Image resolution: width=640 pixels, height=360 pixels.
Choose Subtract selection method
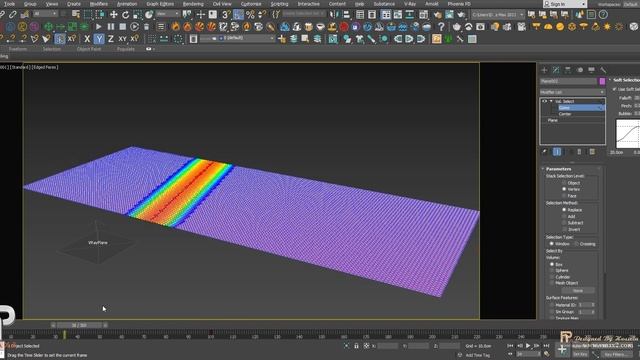[x=564, y=223]
